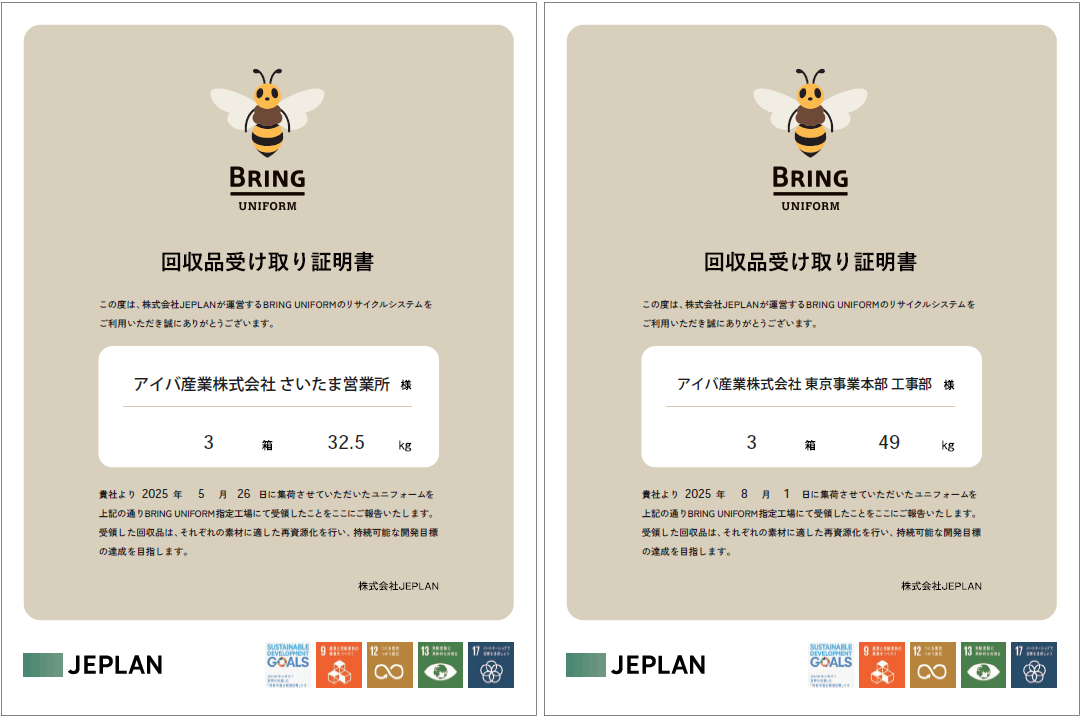Click the JEPLAN footer logo on 東京事業本部 certificate

636,665
